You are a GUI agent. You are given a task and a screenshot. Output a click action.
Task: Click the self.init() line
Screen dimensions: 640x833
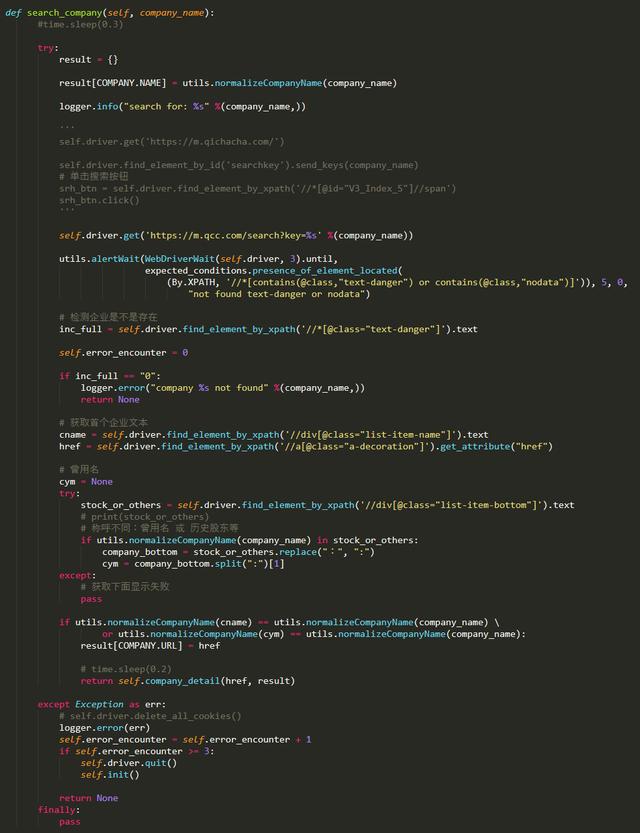coord(110,775)
